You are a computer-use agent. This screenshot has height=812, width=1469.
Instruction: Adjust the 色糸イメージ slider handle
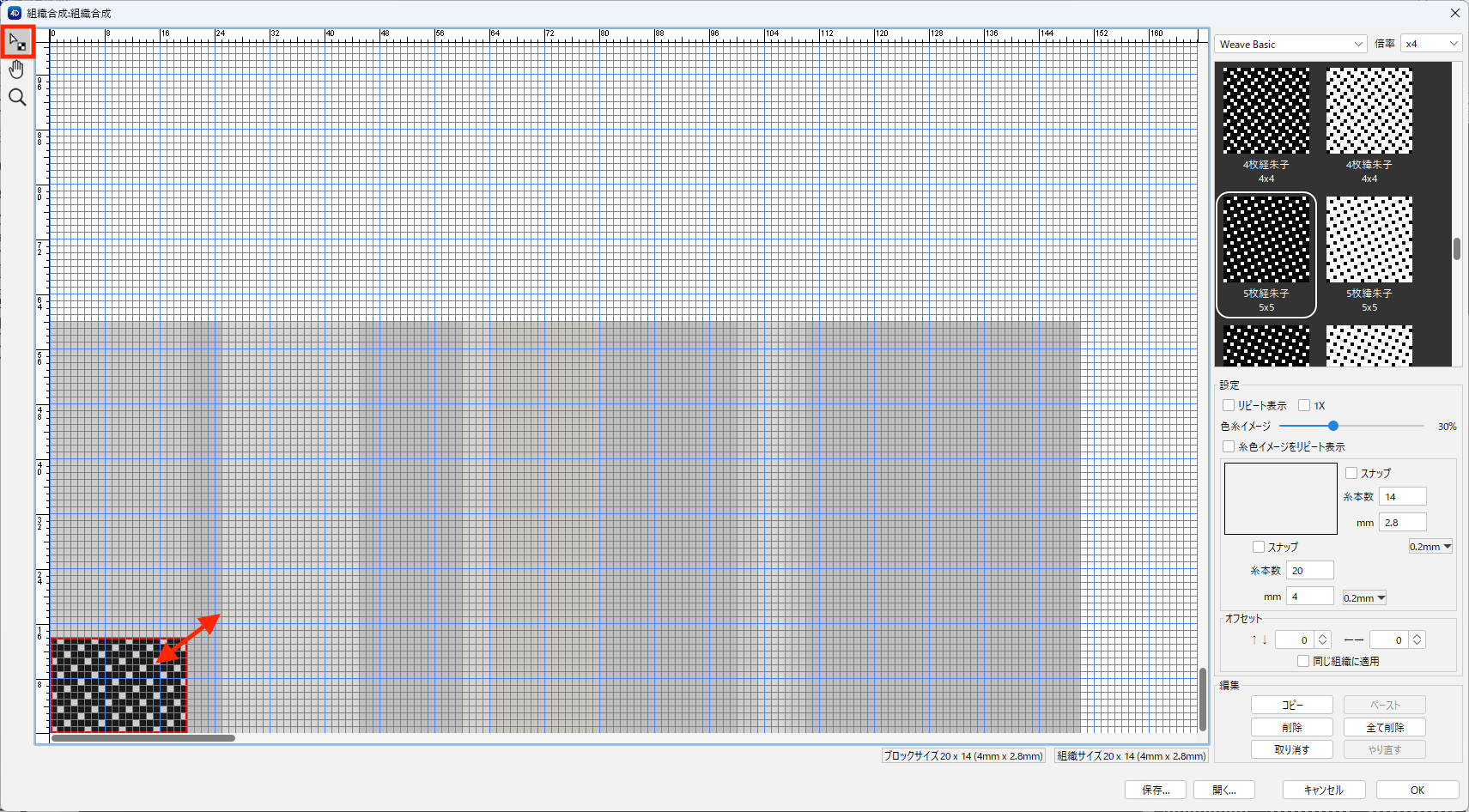(x=1333, y=426)
